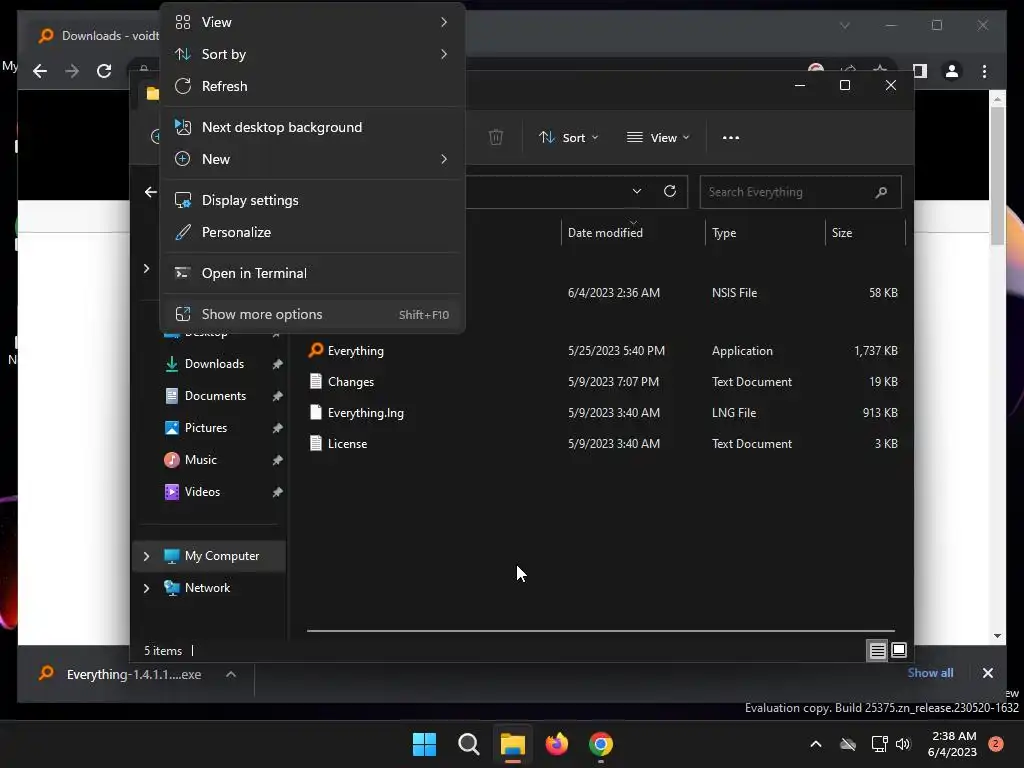Select the License text document

[602, 444]
